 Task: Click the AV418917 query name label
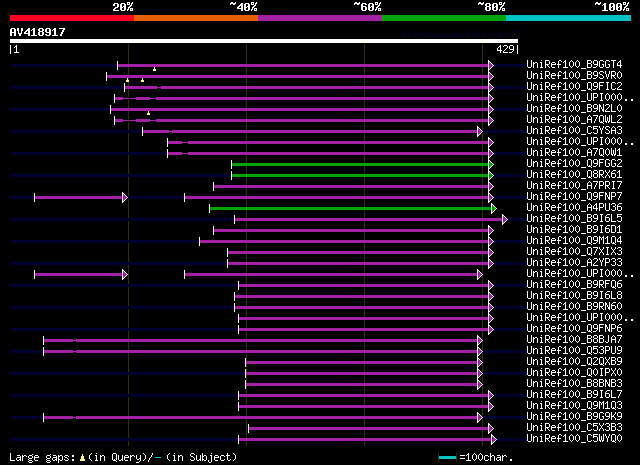(x=38, y=32)
